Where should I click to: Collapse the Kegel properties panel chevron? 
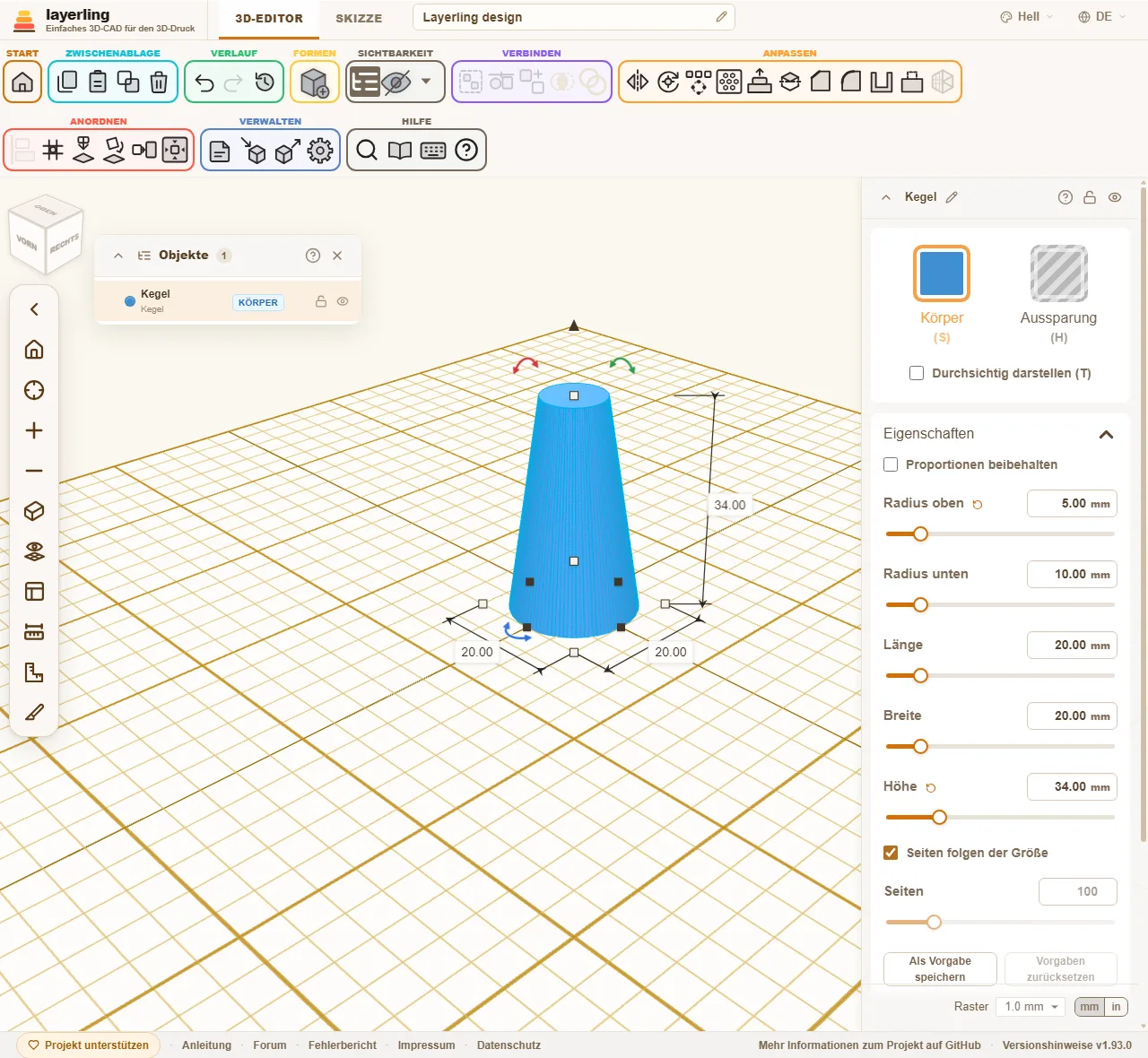(886, 197)
